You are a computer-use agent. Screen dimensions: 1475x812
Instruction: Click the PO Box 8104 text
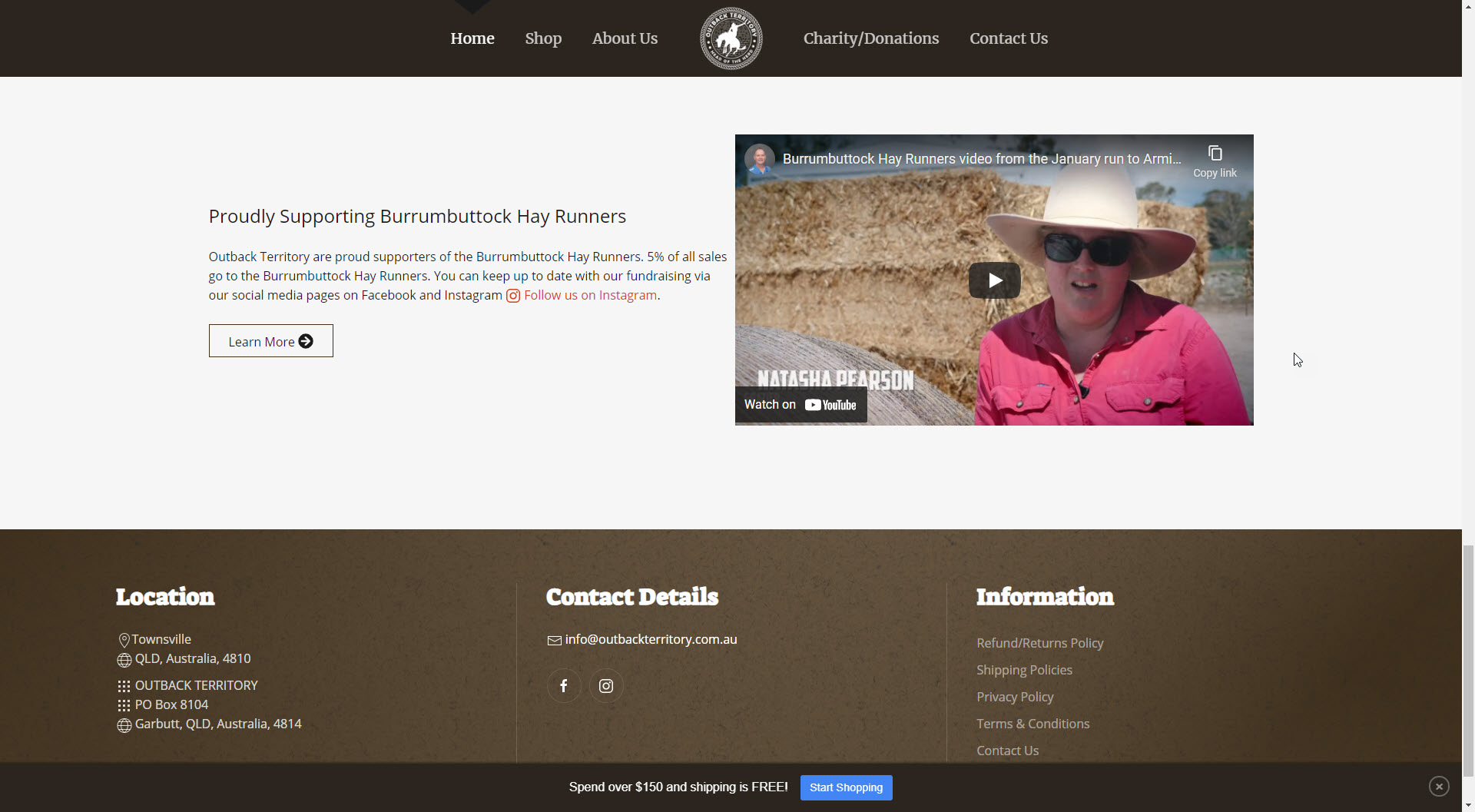click(171, 704)
